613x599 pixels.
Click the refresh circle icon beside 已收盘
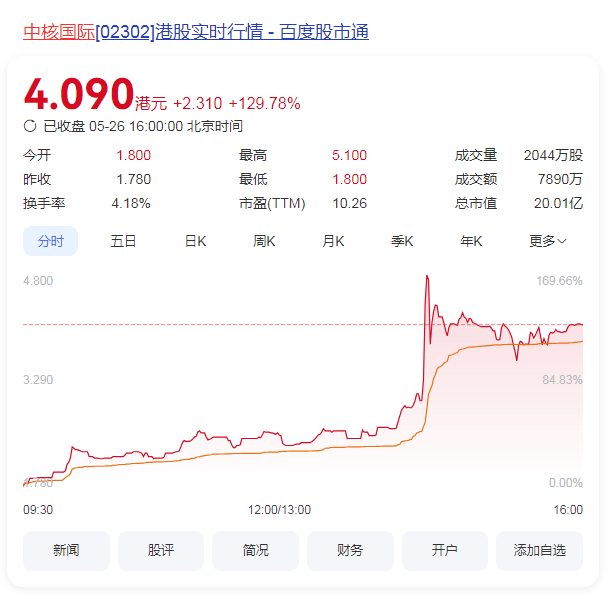point(30,126)
